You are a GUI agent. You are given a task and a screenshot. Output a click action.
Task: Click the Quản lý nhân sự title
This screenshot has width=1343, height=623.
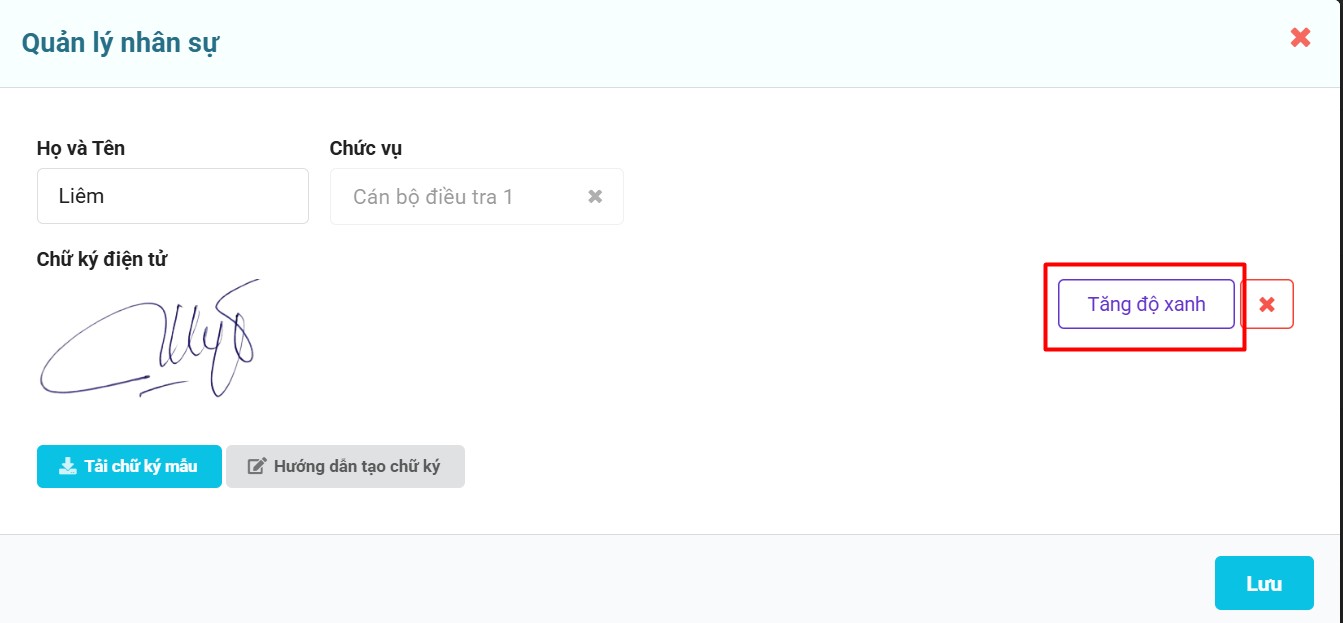[x=120, y=43]
